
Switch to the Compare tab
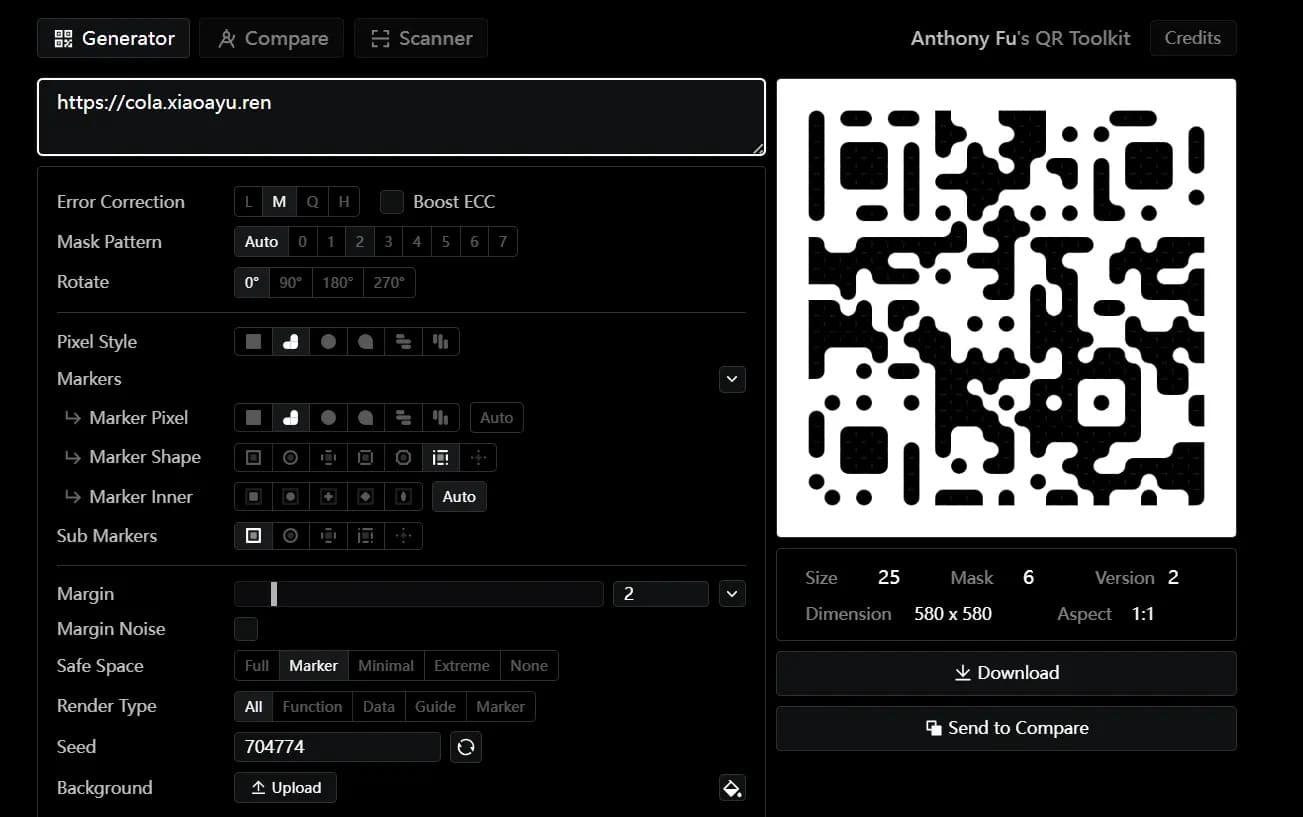pyautogui.click(x=271, y=38)
